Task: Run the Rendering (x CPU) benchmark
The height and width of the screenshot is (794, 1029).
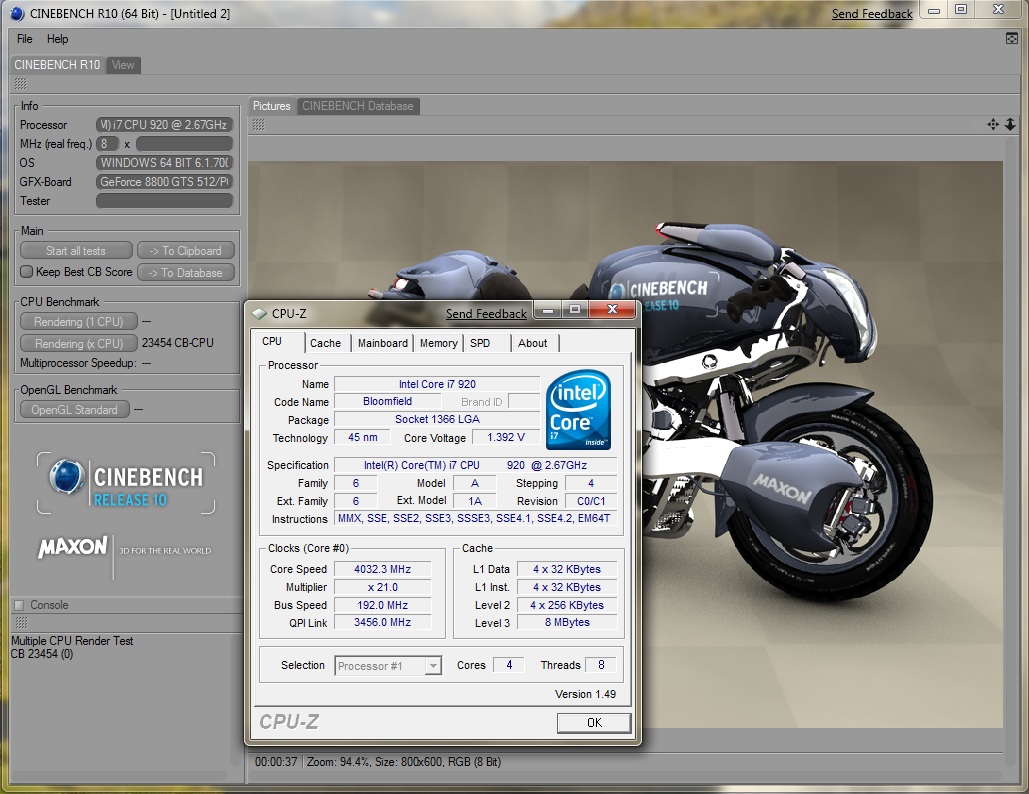Action: pyautogui.click(x=79, y=343)
